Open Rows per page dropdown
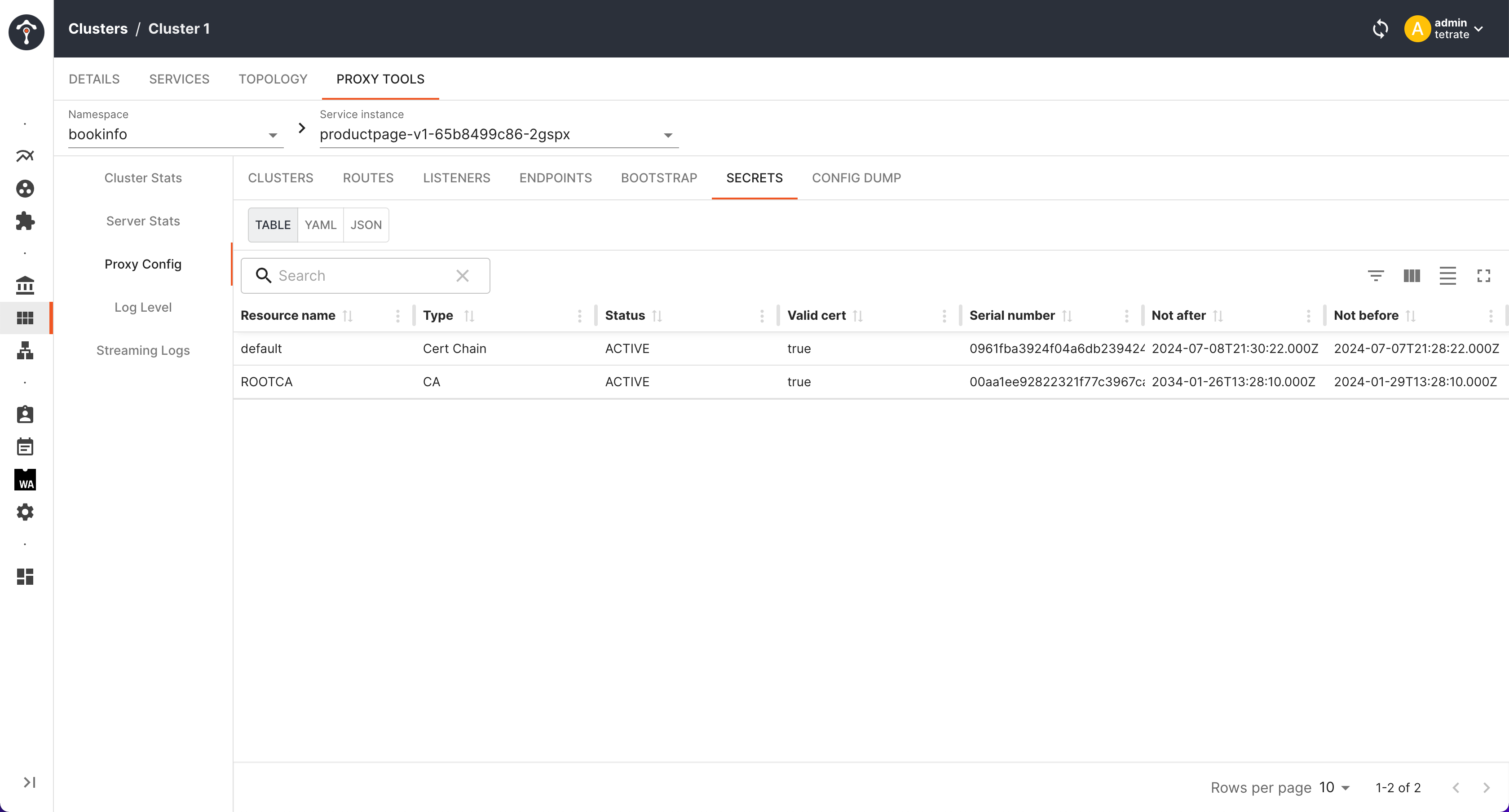 tap(1334, 787)
